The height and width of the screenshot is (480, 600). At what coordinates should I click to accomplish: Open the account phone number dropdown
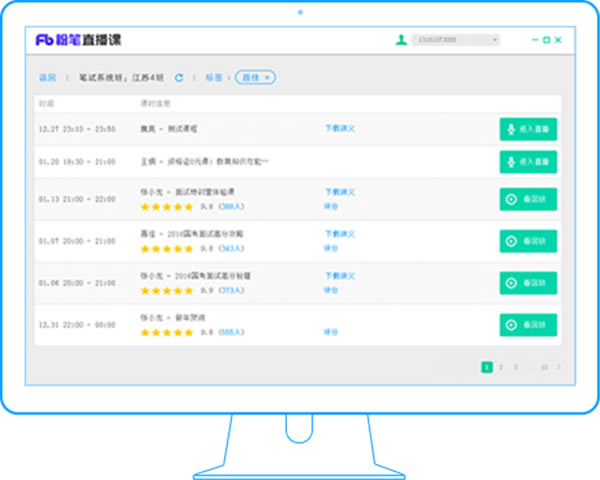point(494,40)
